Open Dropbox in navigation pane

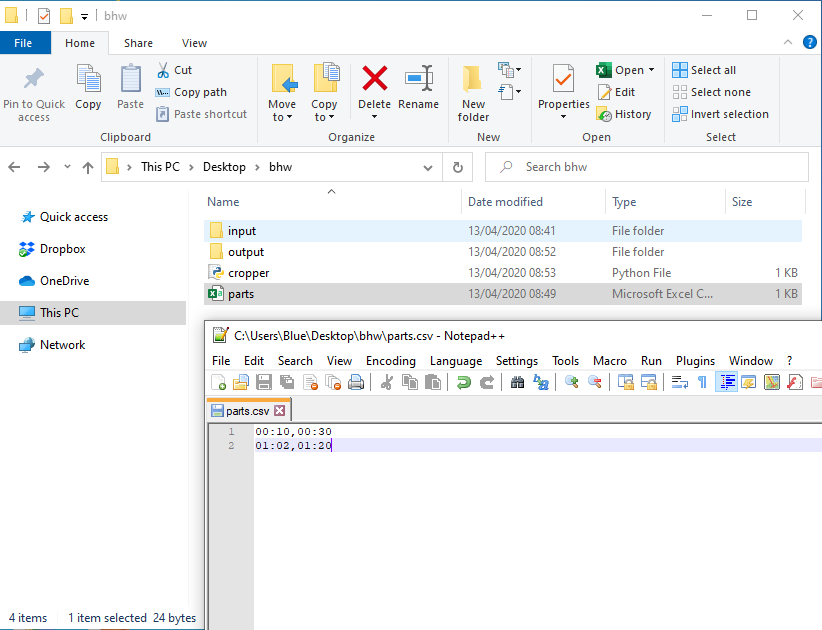52,249
